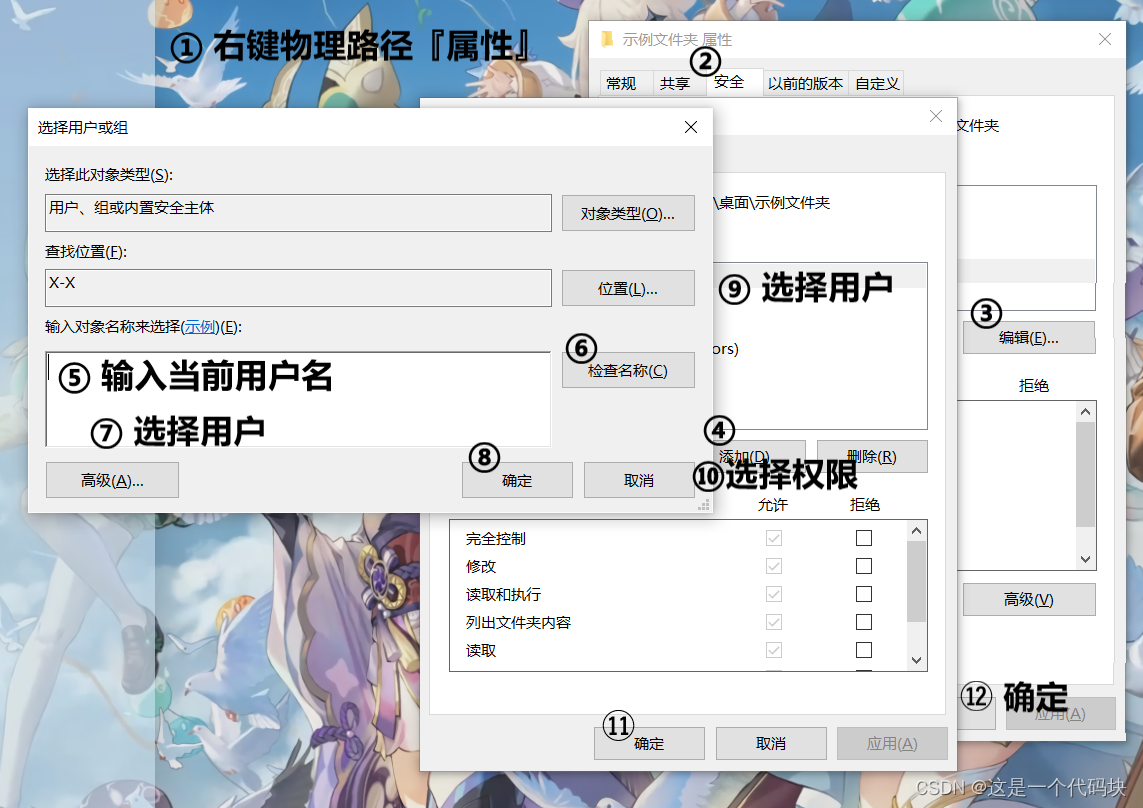The height and width of the screenshot is (808, 1143).
Task: Select the 安全 tab
Action: pos(729,82)
